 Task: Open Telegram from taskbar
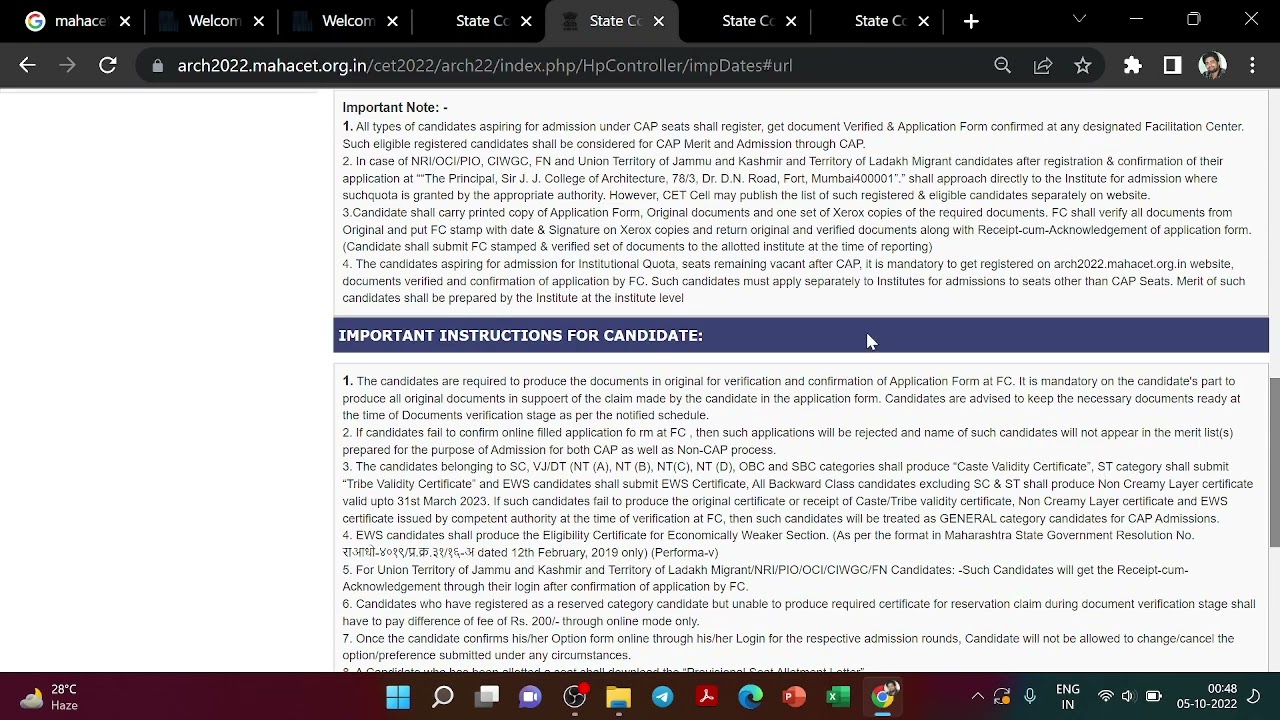(x=662, y=697)
